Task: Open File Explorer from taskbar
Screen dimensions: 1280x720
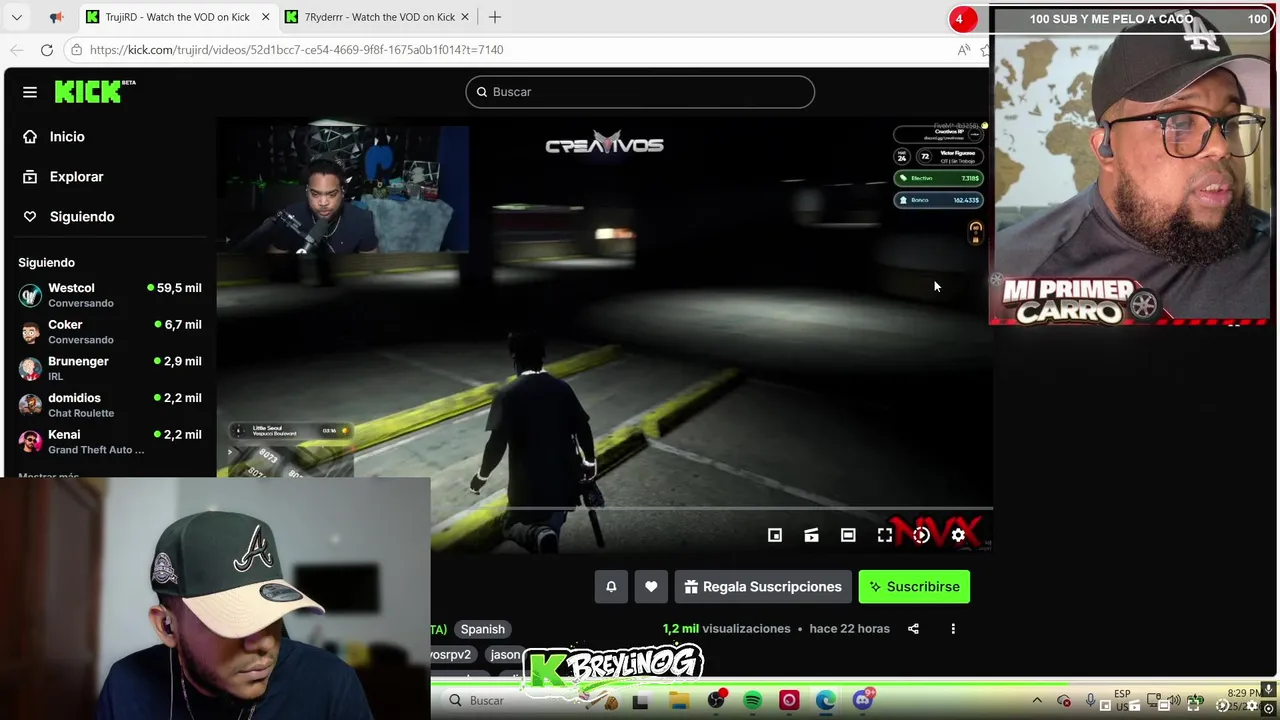Action: 679,701
